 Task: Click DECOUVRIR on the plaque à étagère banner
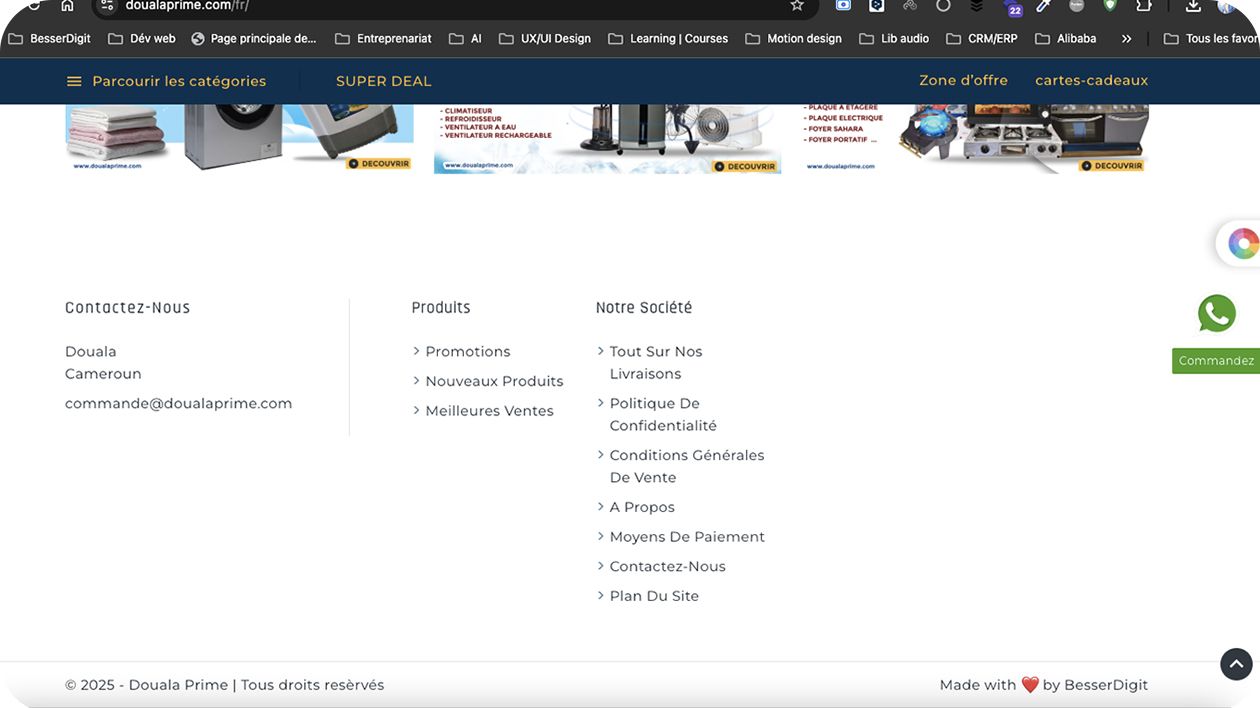coord(1111,165)
